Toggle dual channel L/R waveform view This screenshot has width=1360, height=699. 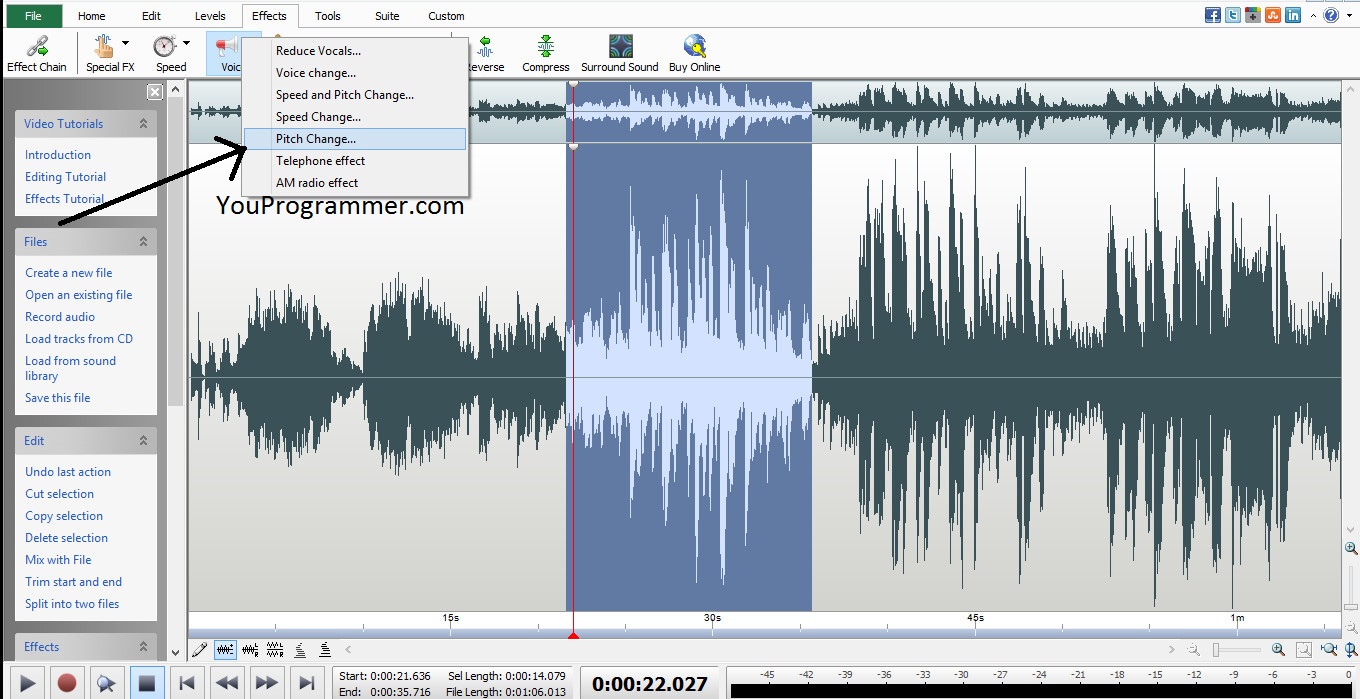coord(275,650)
